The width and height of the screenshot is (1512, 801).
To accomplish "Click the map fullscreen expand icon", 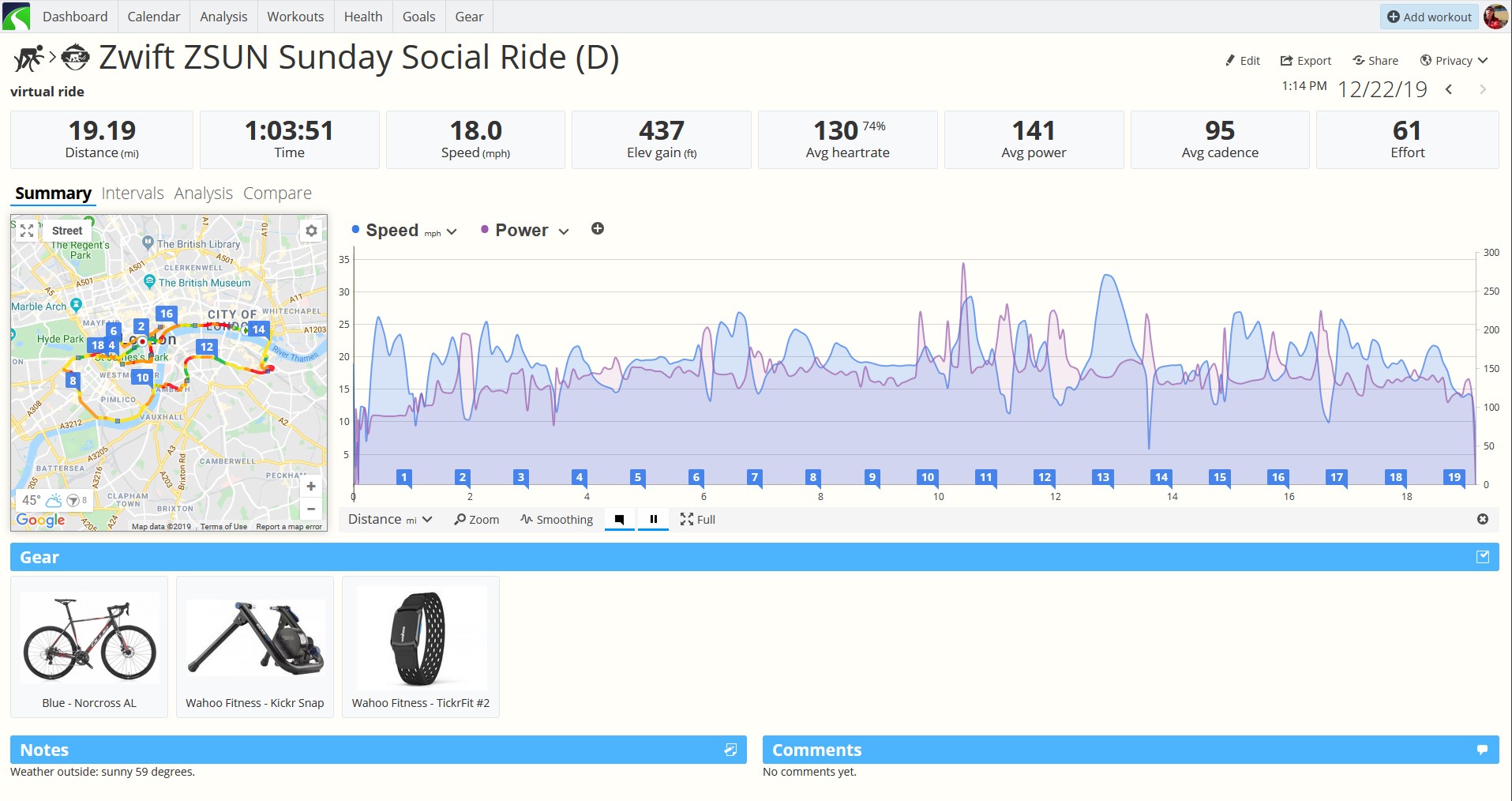I will [x=27, y=231].
